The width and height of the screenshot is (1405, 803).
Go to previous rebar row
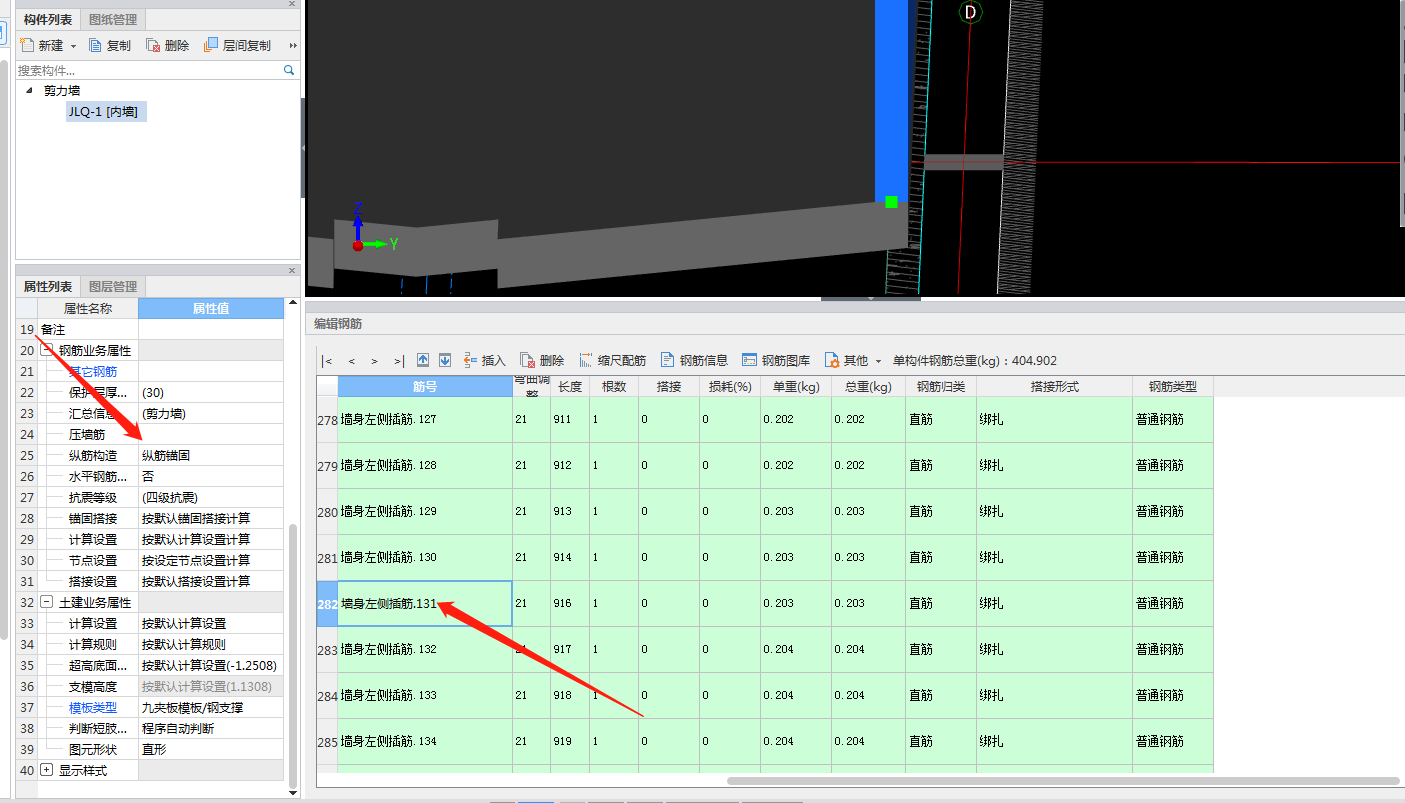351,361
